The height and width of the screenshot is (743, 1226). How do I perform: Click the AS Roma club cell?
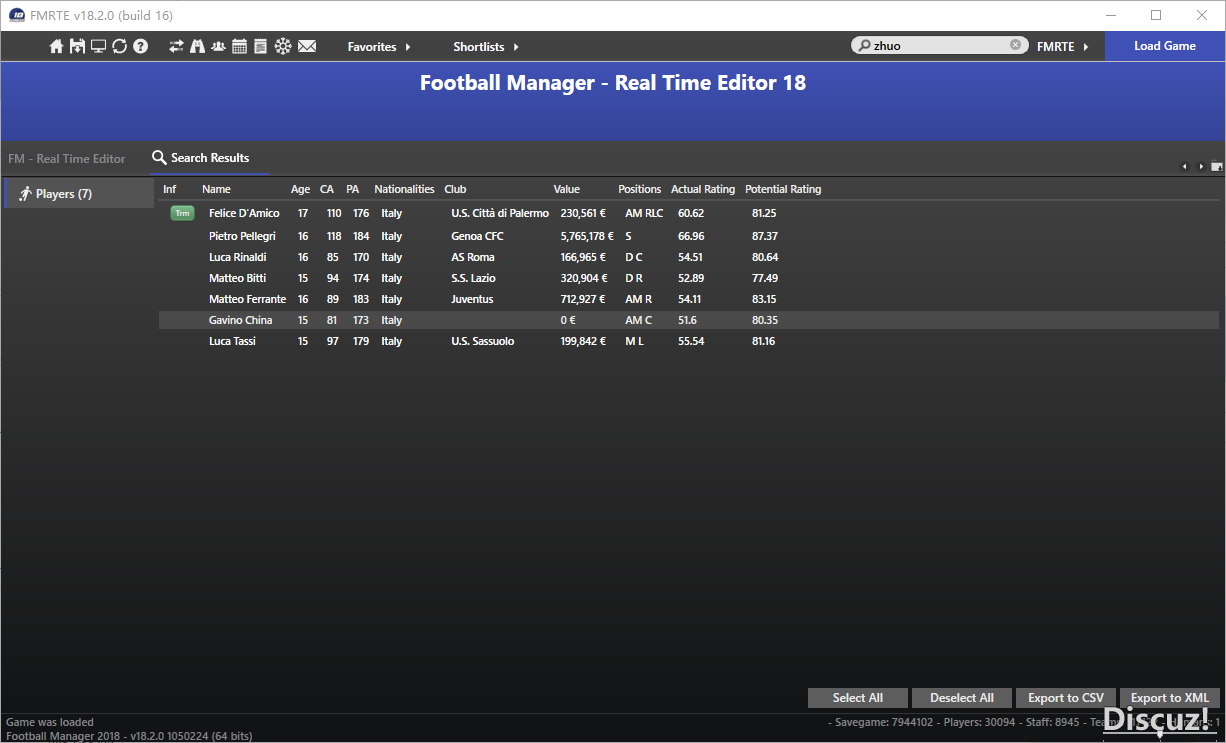(473, 257)
